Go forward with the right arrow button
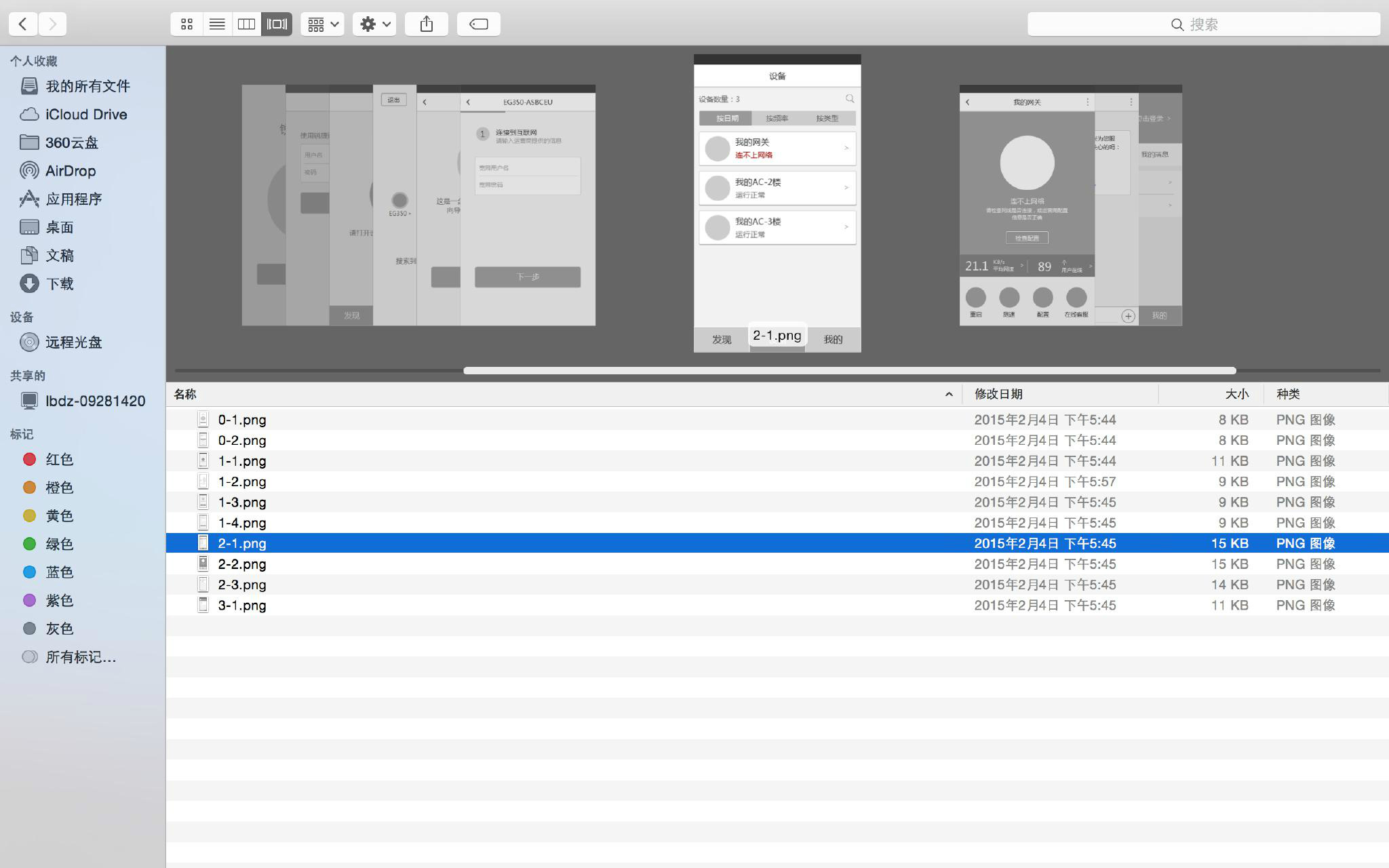This screenshot has width=1389, height=868. [52, 24]
